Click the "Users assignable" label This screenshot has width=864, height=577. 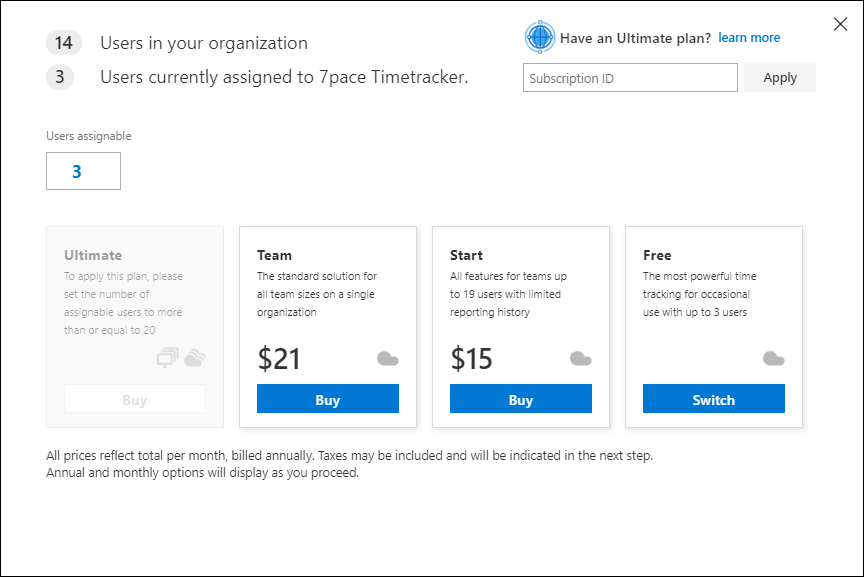point(89,136)
